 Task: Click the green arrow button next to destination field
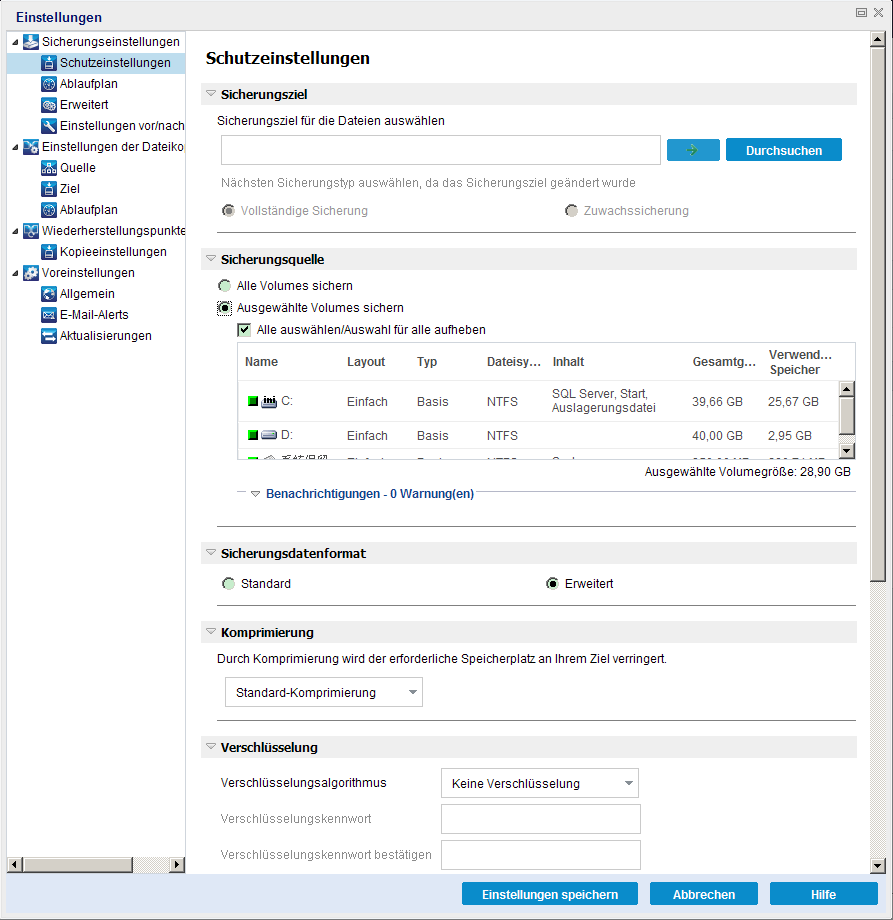tap(693, 150)
